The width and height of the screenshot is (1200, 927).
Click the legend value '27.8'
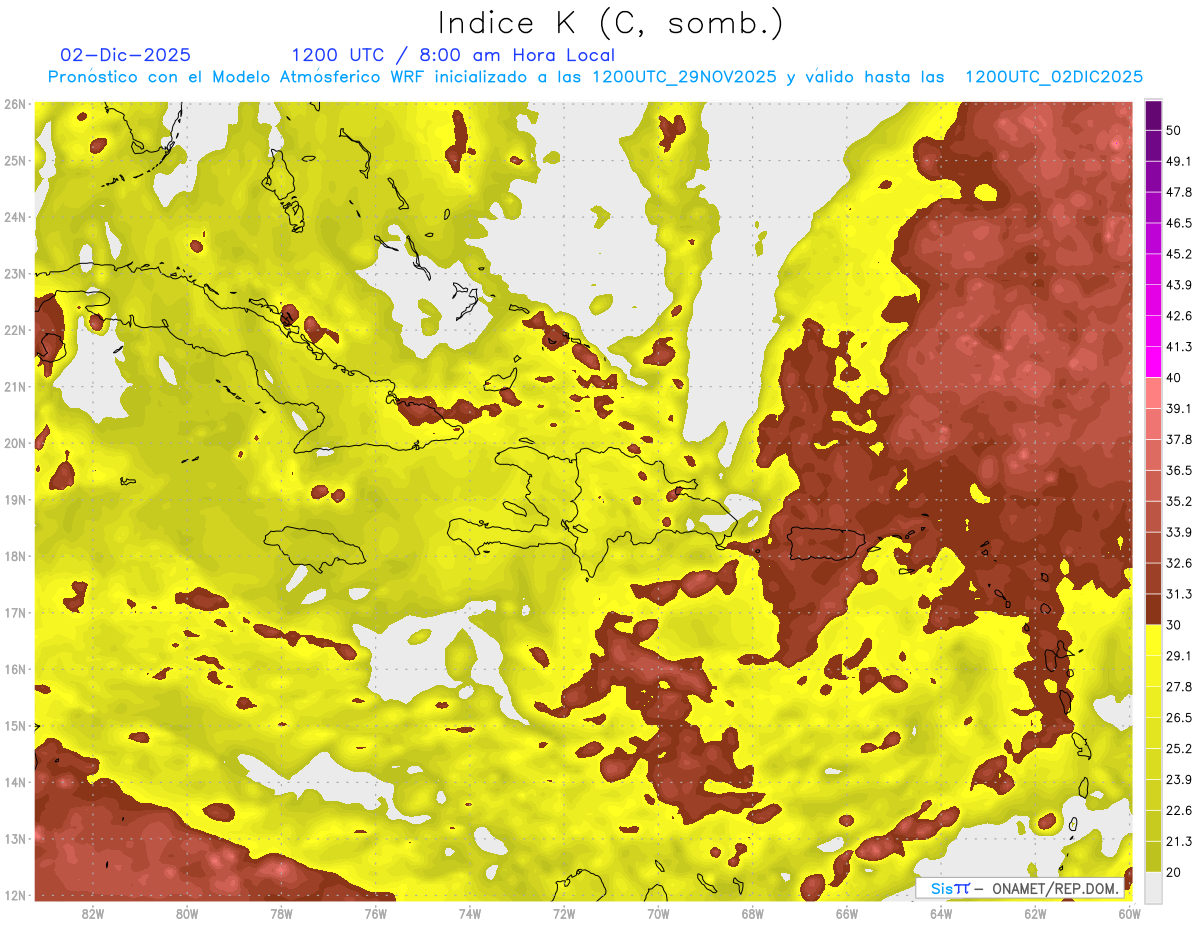click(x=1179, y=687)
